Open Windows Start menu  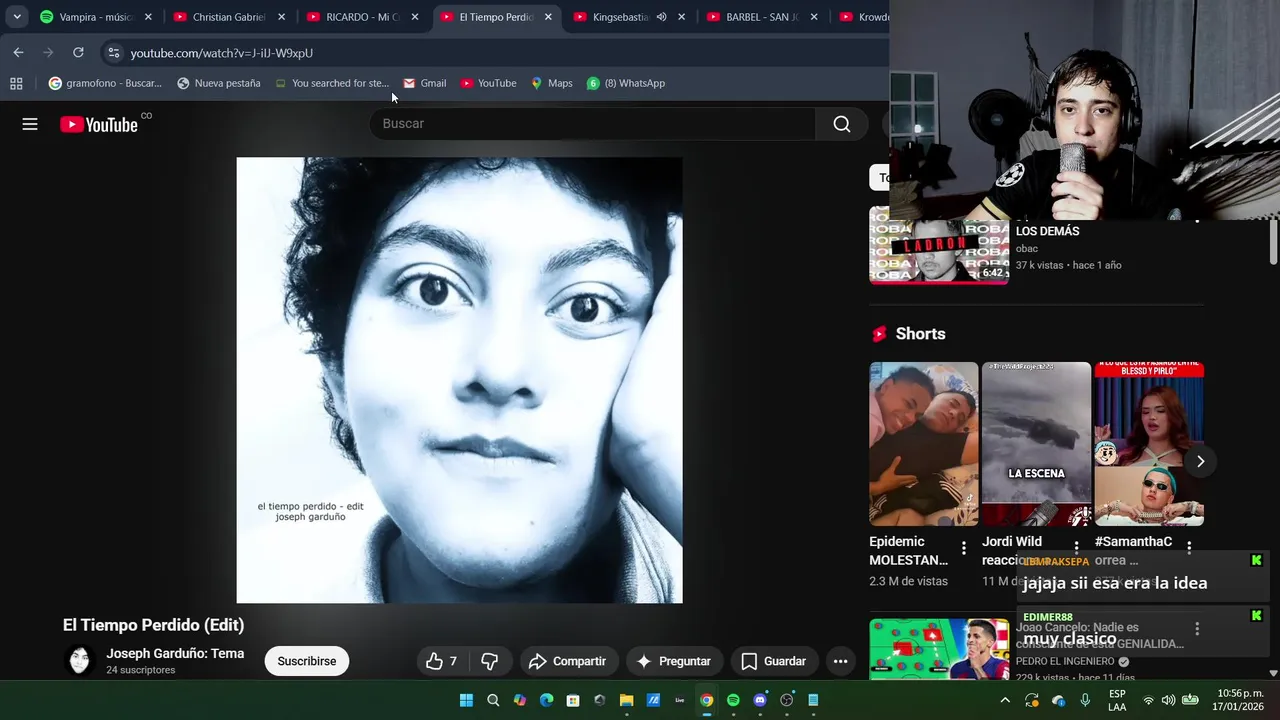[466, 700]
